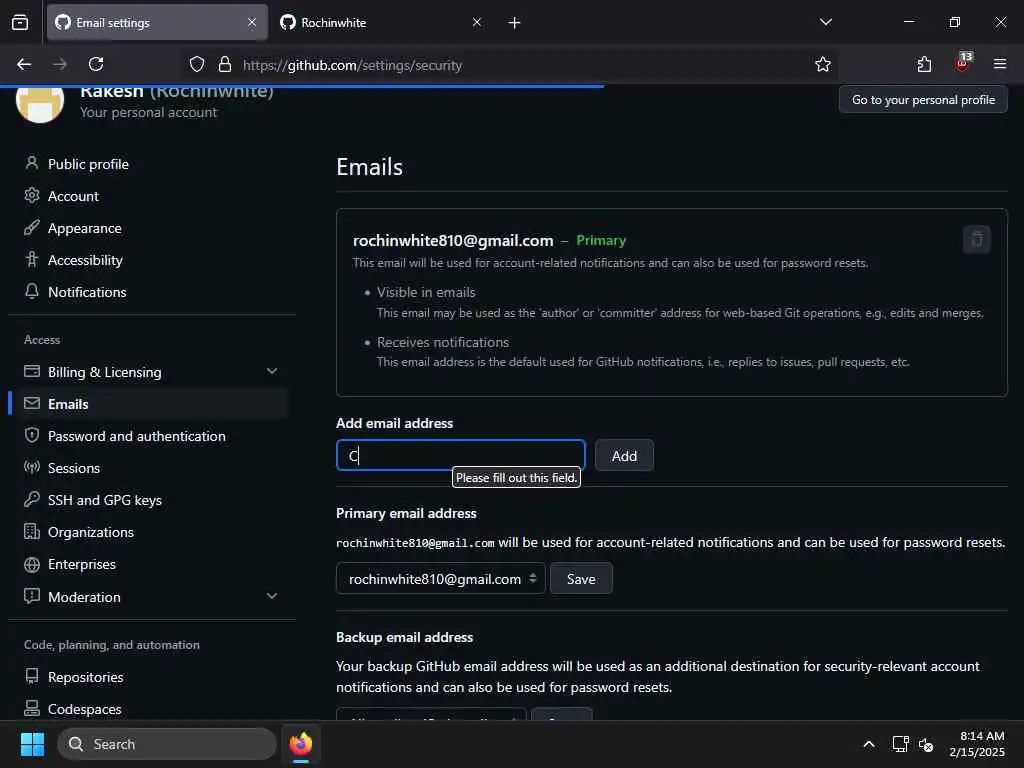This screenshot has height=768, width=1024.
Task: List all tabs dropdown arrow
Action: pyautogui.click(x=825, y=22)
